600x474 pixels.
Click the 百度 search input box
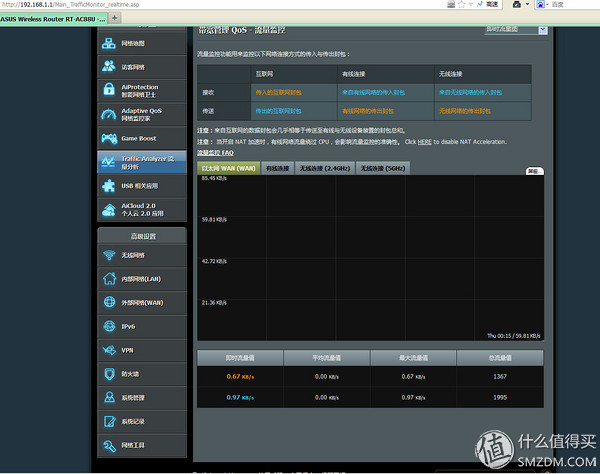(574, 4)
